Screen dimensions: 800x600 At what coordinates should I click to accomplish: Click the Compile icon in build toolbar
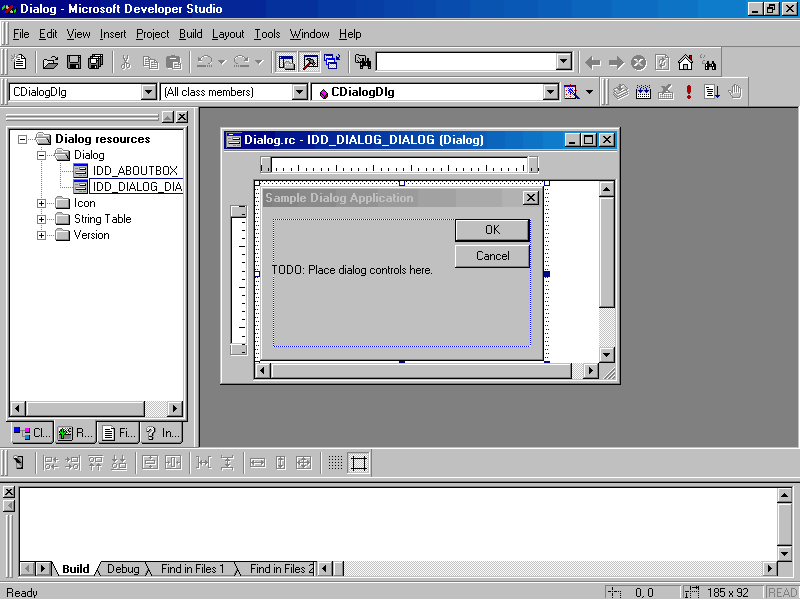(620, 92)
